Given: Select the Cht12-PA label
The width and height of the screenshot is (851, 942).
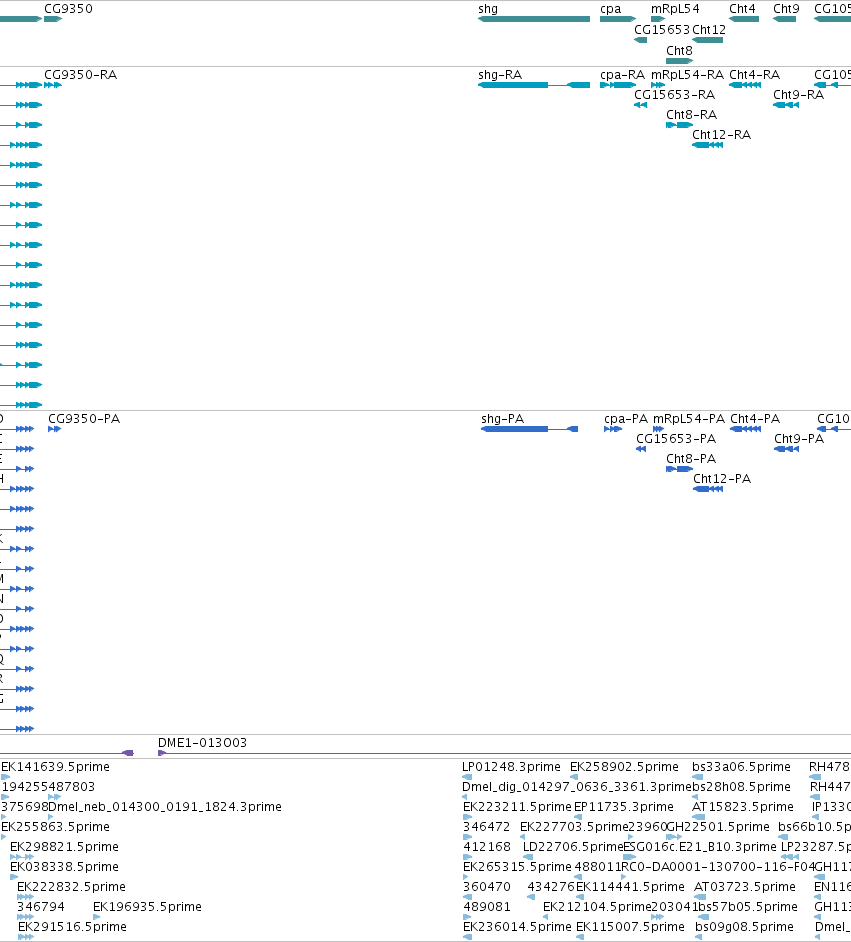Looking at the screenshot, I should pos(722,479).
